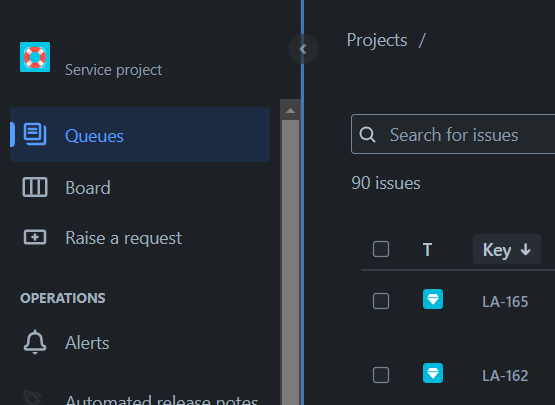Select the Board menu item

(140, 188)
